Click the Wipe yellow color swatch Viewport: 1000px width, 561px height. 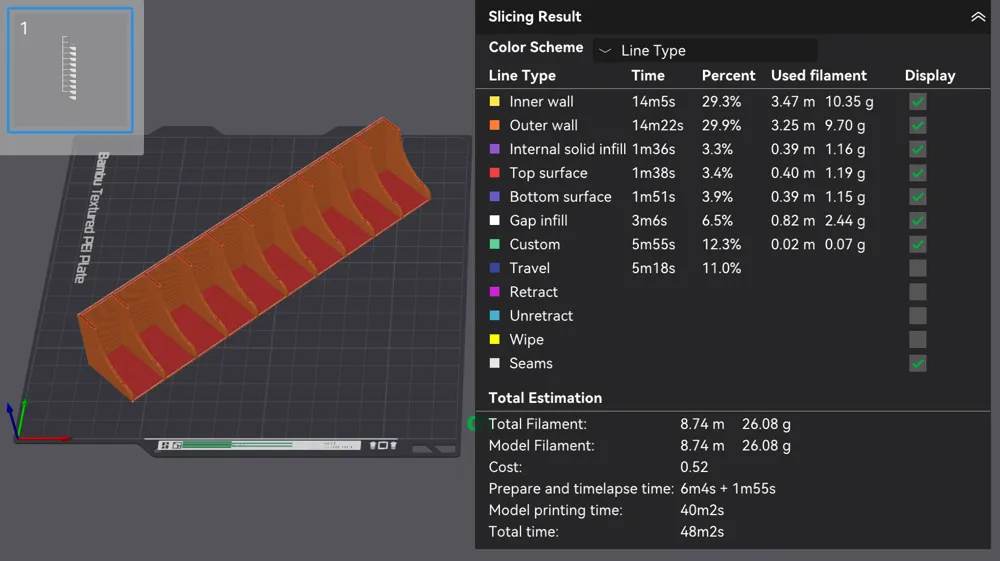point(494,340)
